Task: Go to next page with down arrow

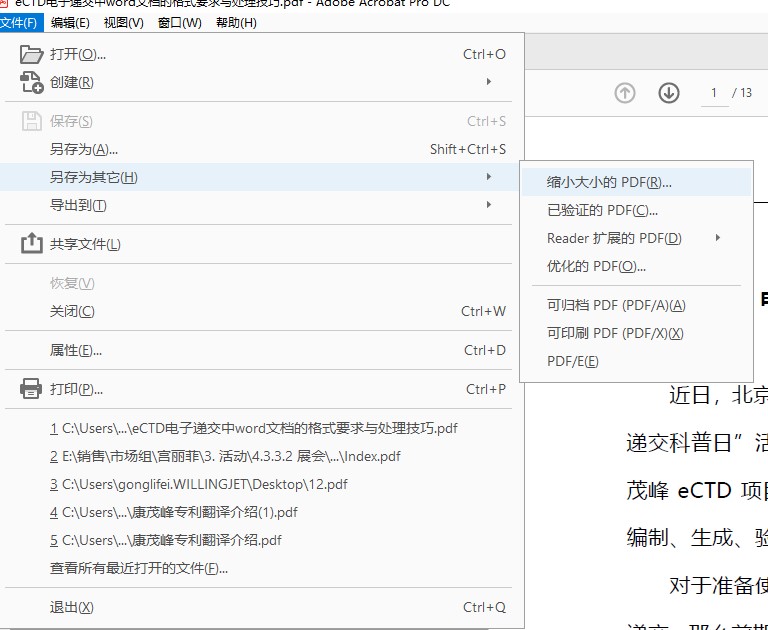Action: click(x=669, y=93)
